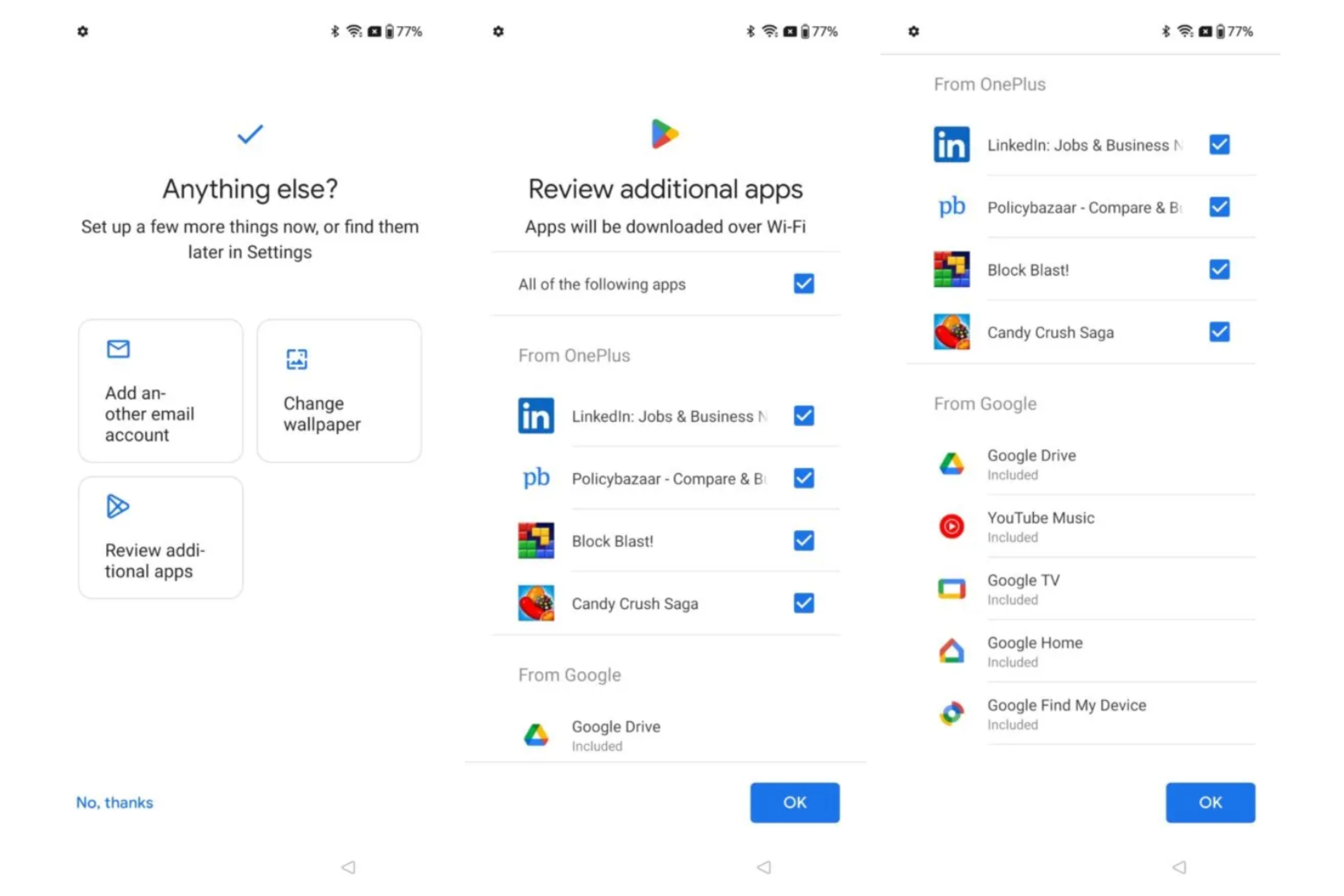Open the Review additional apps card
Viewport: 1344px width, 896px height.
pyautogui.click(x=160, y=538)
